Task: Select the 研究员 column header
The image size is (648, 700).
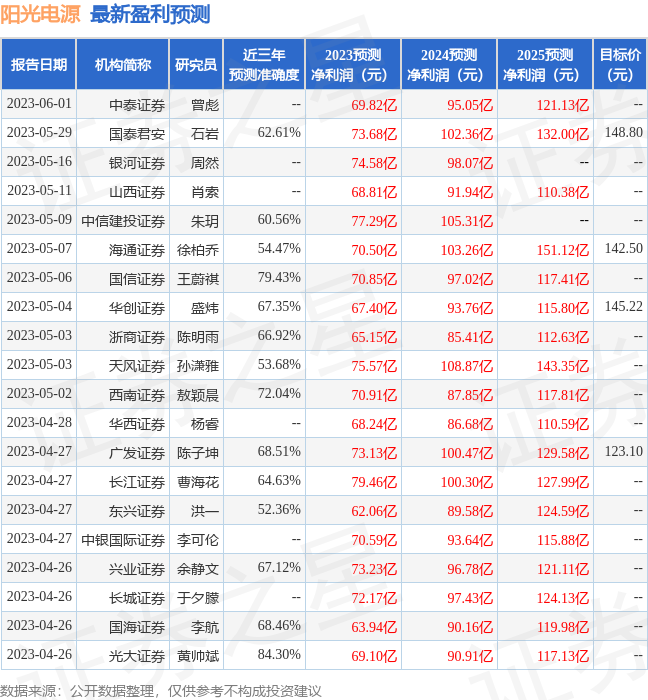Action: click(x=196, y=64)
